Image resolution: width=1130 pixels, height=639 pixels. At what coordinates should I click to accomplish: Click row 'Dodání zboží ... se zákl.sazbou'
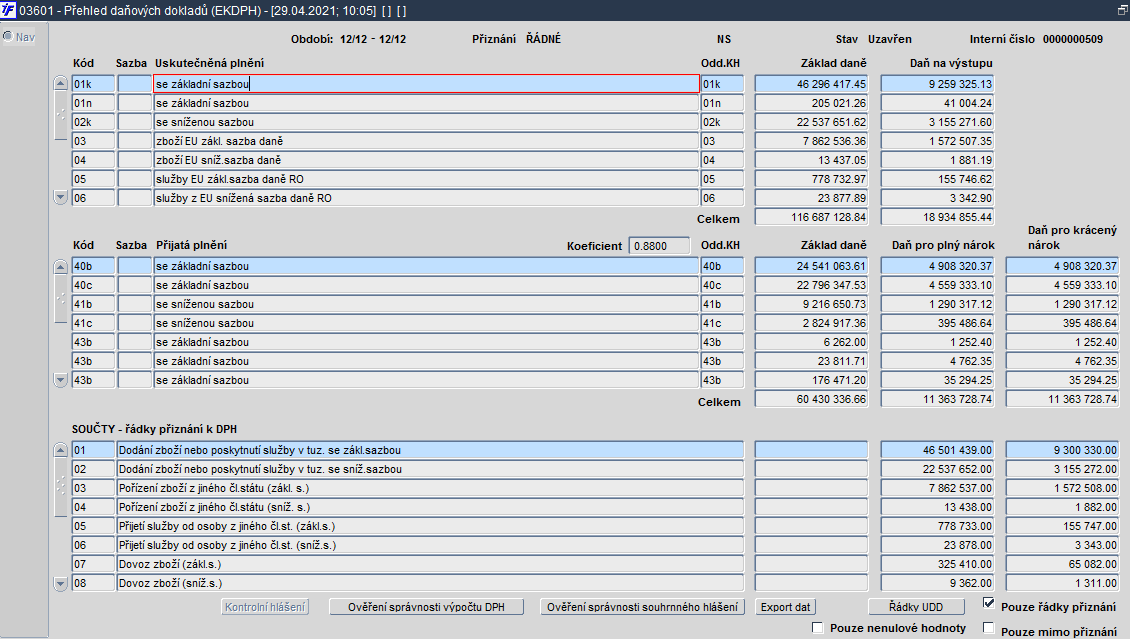tap(430, 450)
